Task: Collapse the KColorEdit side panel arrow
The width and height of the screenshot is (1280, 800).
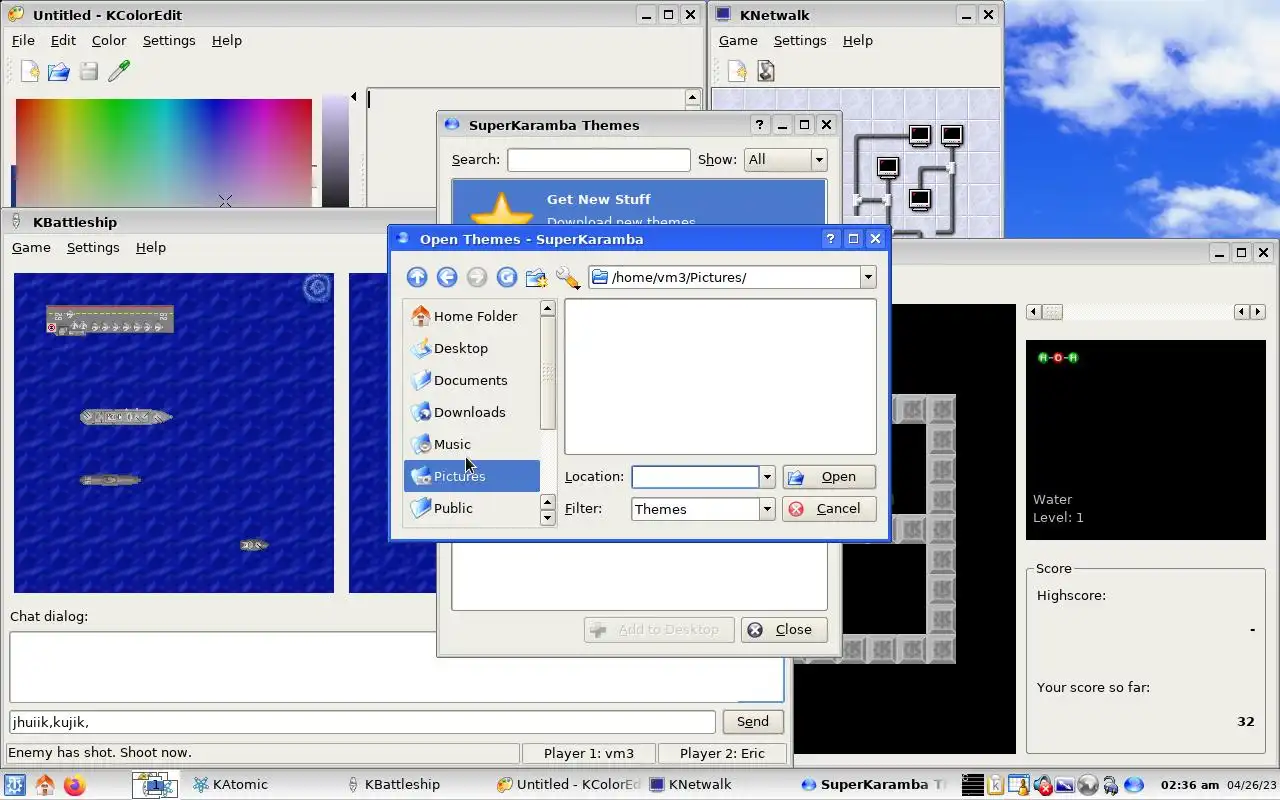Action: tap(354, 97)
